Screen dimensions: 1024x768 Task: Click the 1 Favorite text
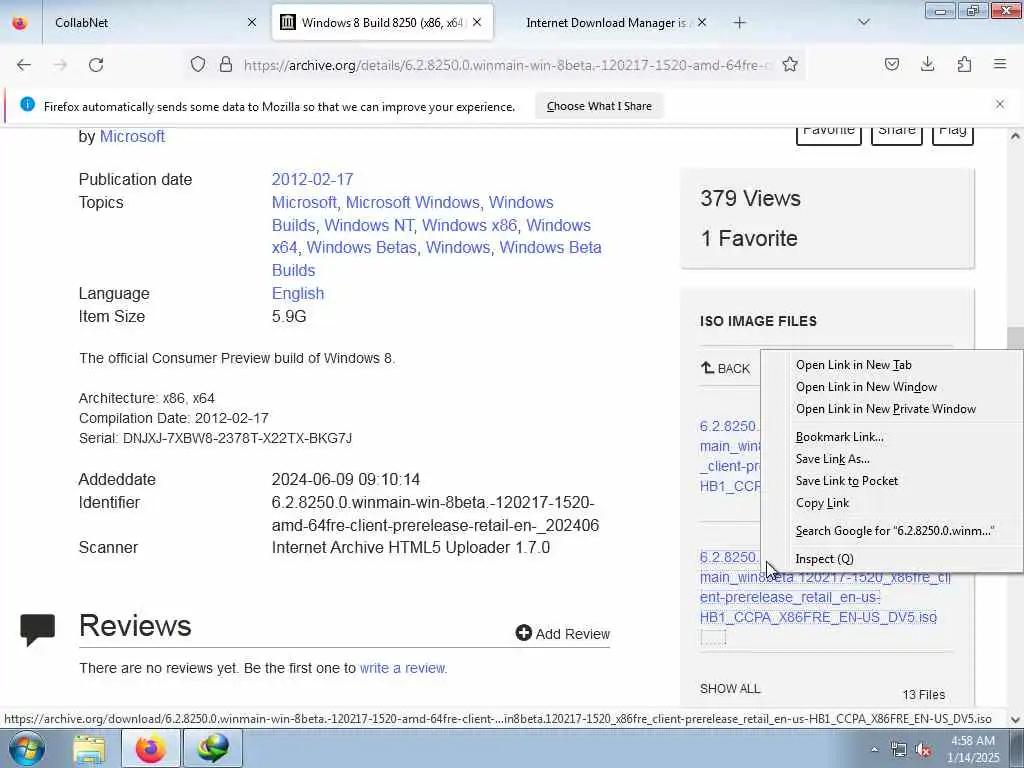tap(749, 238)
